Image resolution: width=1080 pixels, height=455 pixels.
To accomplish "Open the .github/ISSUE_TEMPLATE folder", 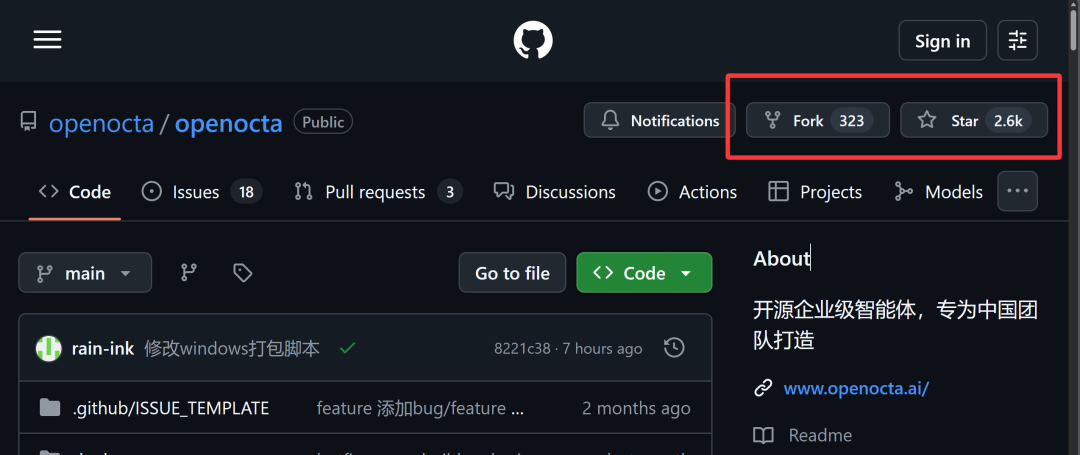I will point(170,408).
